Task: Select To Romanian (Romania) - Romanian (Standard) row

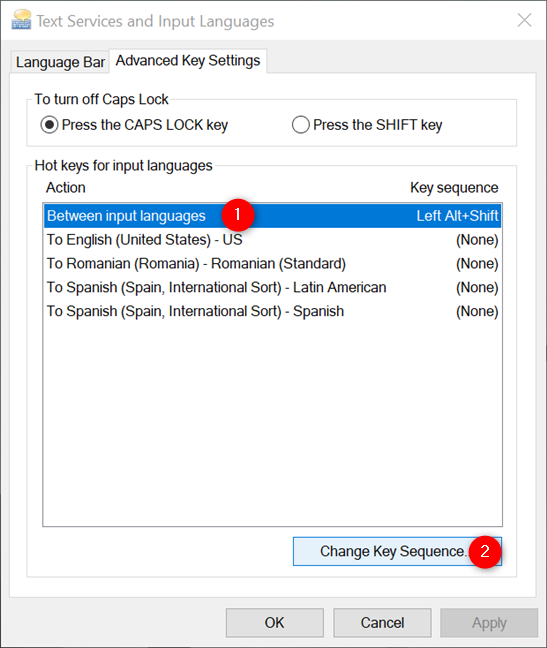Action: click(272, 264)
